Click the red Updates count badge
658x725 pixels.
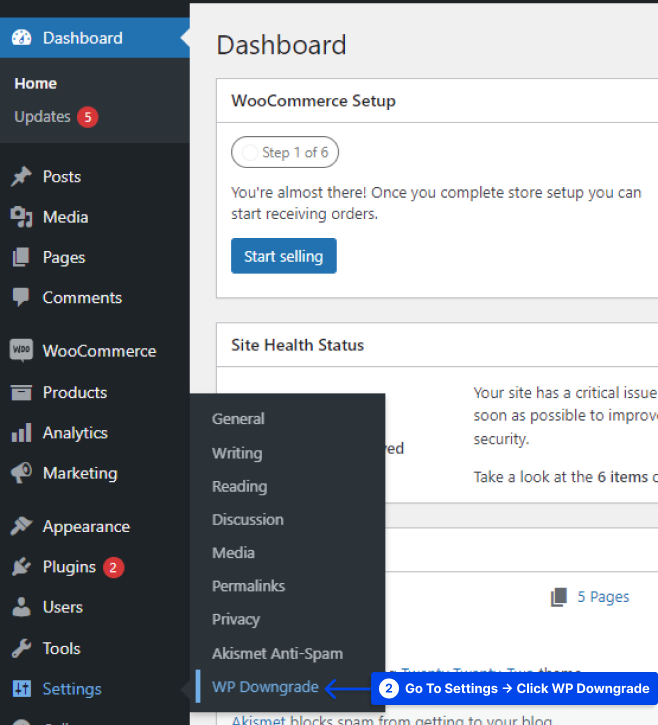tap(87, 117)
